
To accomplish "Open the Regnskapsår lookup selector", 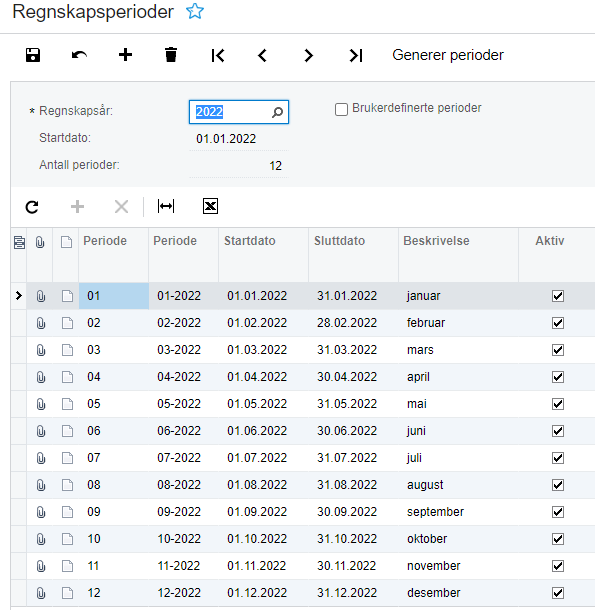I will [x=277, y=112].
